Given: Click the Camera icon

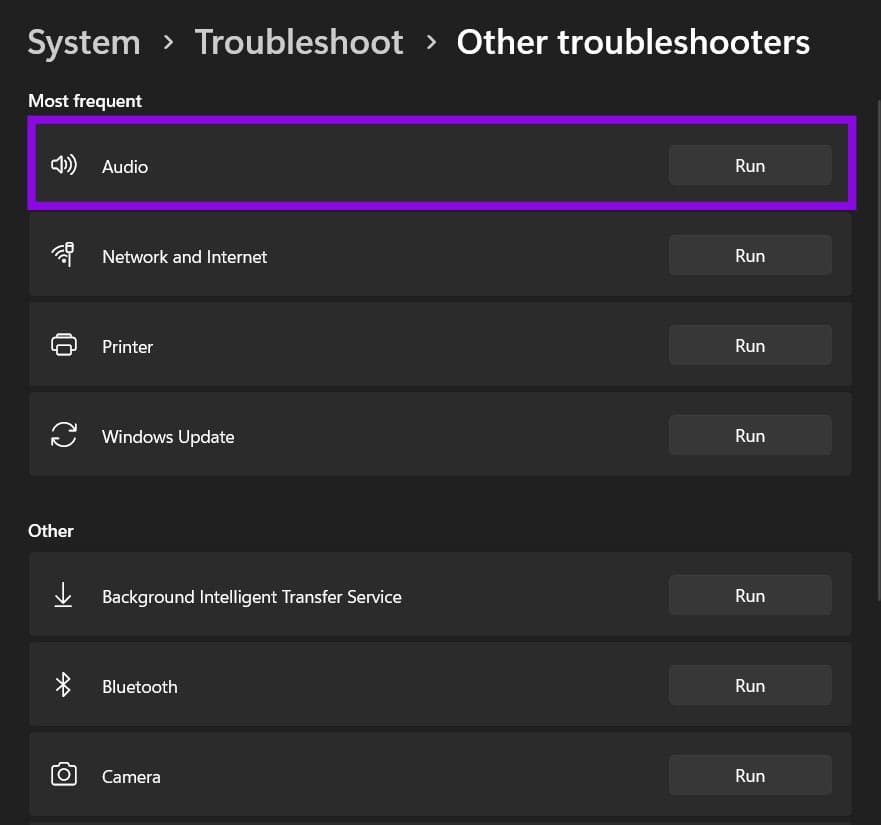Looking at the screenshot, I should tap(64, 774).
